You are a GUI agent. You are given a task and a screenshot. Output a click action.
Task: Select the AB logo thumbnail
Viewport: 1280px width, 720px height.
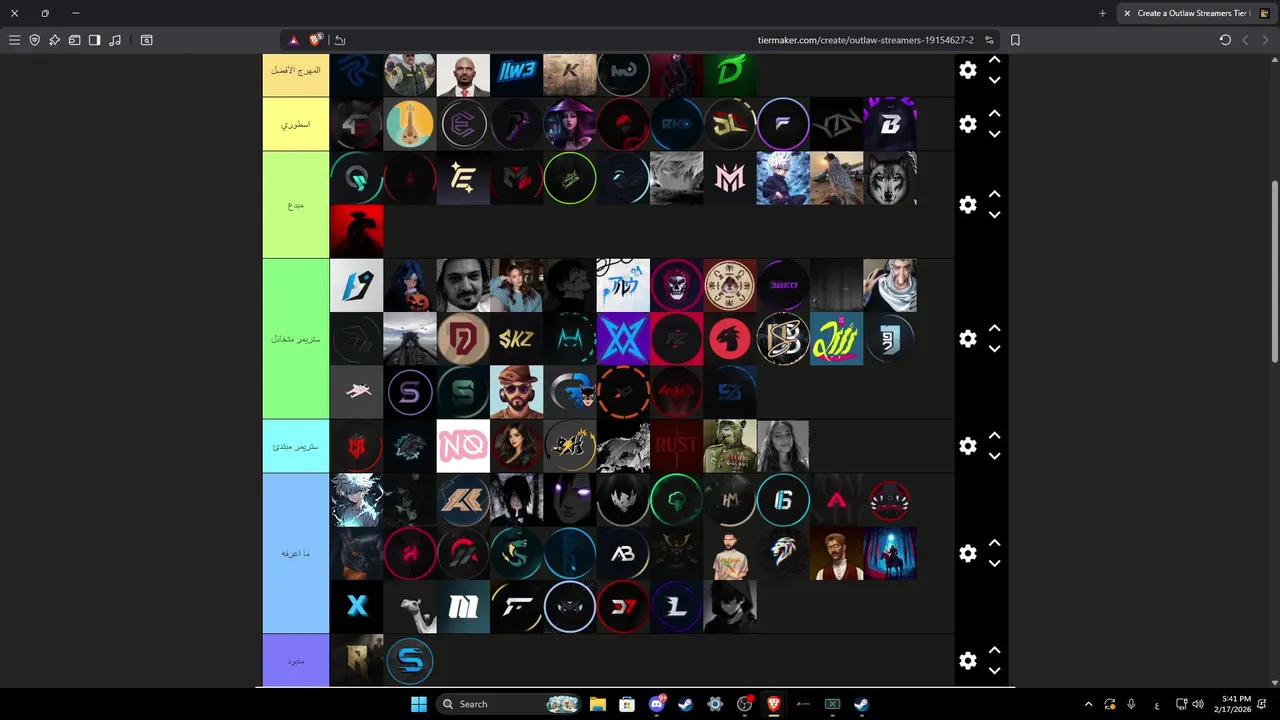click(623, 553)
